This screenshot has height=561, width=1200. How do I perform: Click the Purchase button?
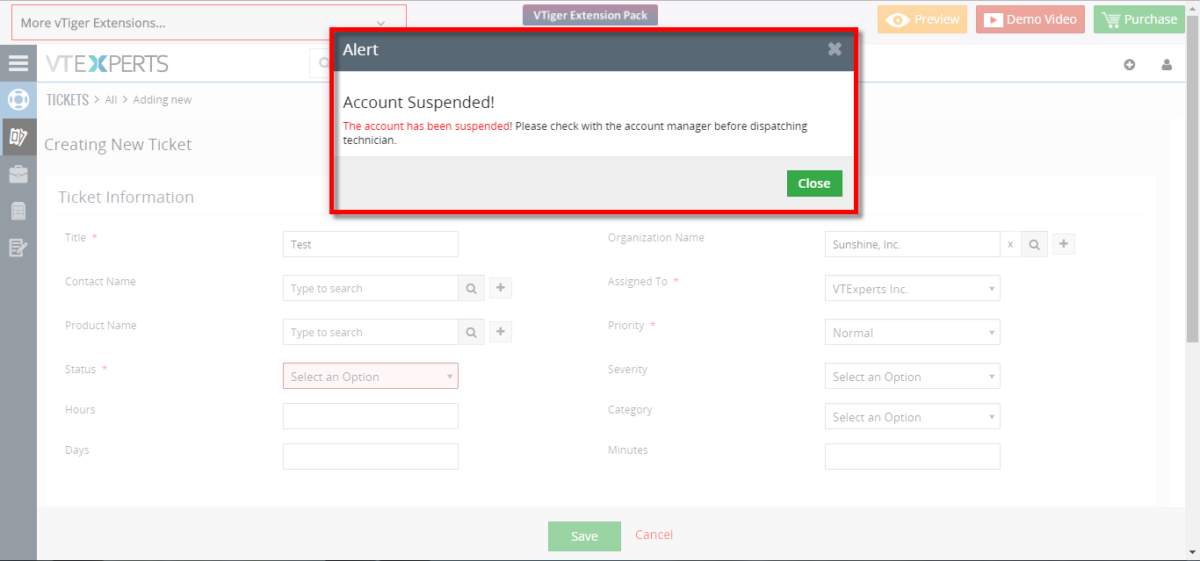coord(1139,19)
